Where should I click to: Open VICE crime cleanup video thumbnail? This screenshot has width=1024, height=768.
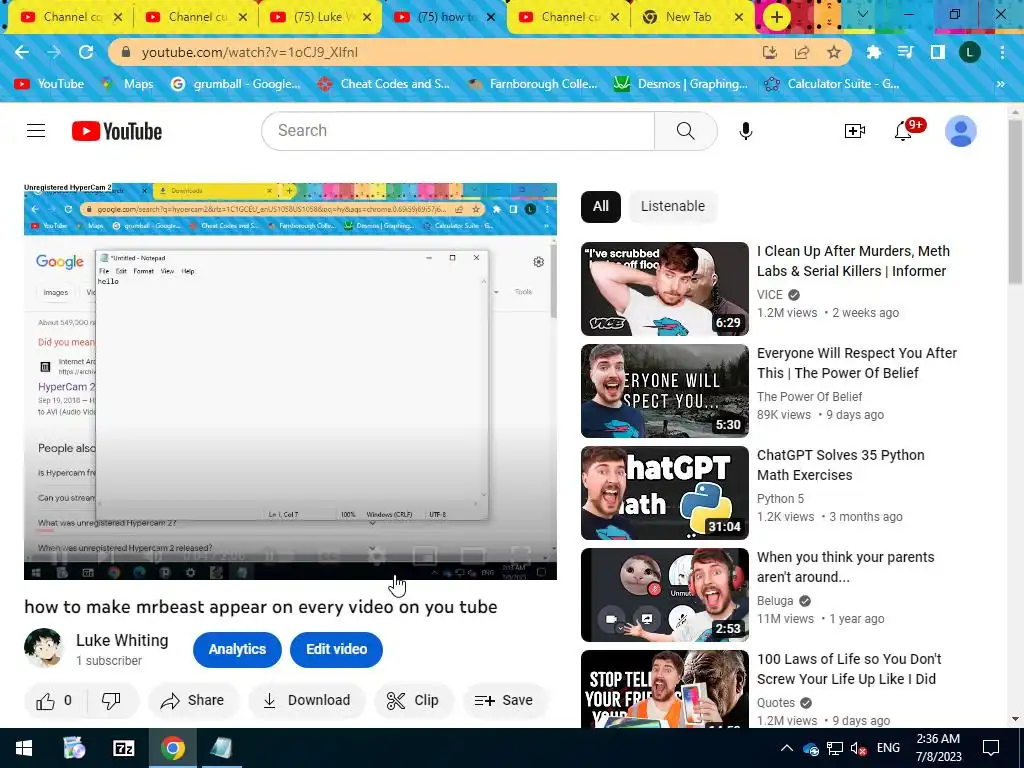665,289
